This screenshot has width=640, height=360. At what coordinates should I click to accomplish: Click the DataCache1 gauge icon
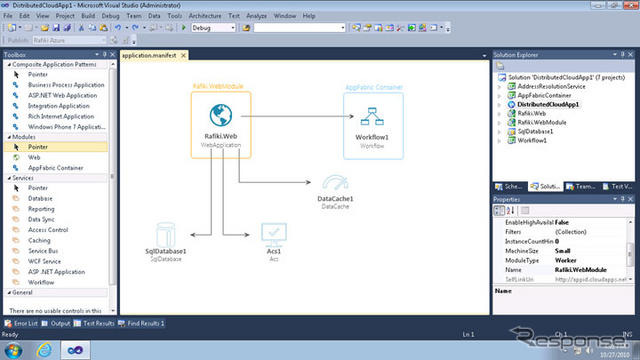(336, 183)
